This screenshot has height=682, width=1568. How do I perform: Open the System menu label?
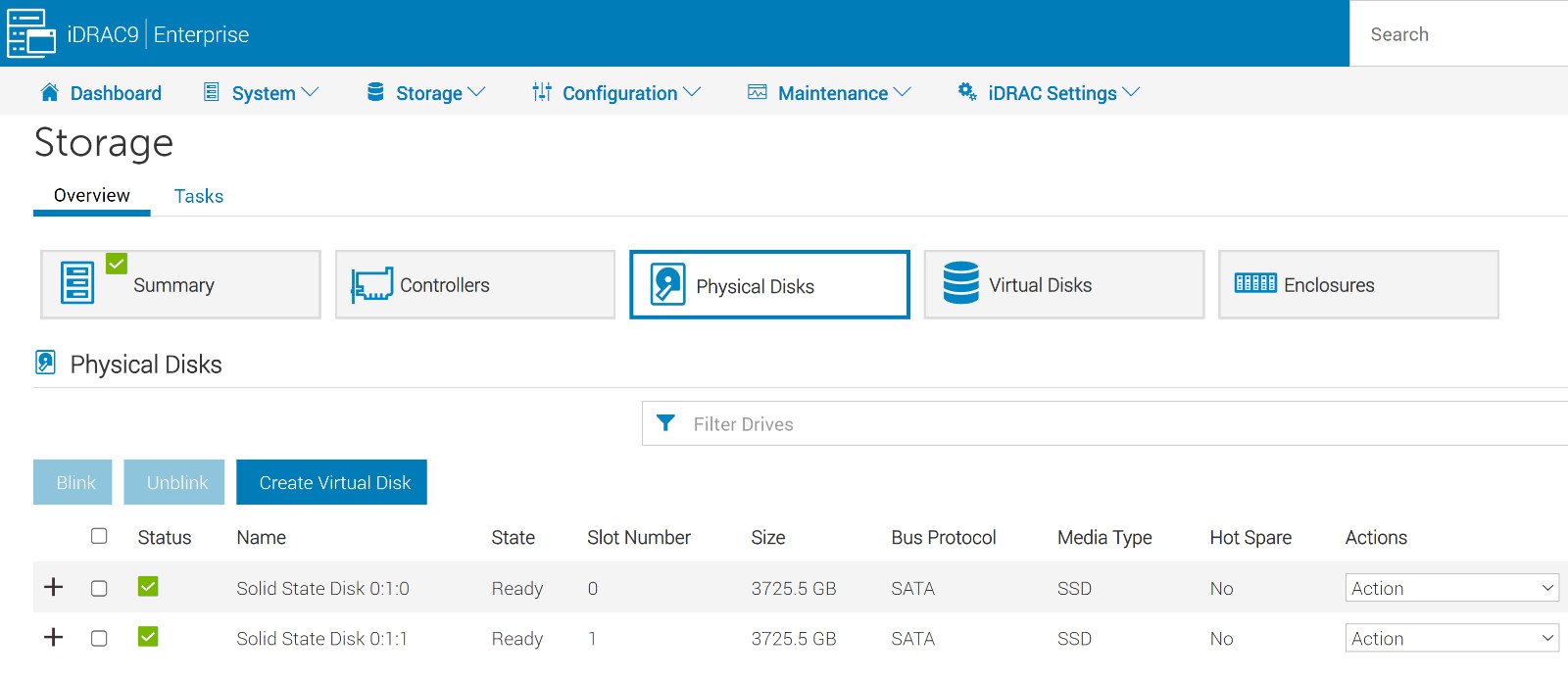(264, 93)
